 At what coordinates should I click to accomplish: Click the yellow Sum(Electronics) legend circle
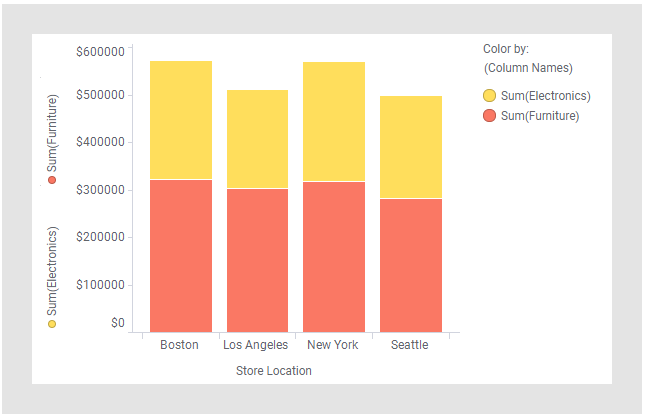pos(490,96)
